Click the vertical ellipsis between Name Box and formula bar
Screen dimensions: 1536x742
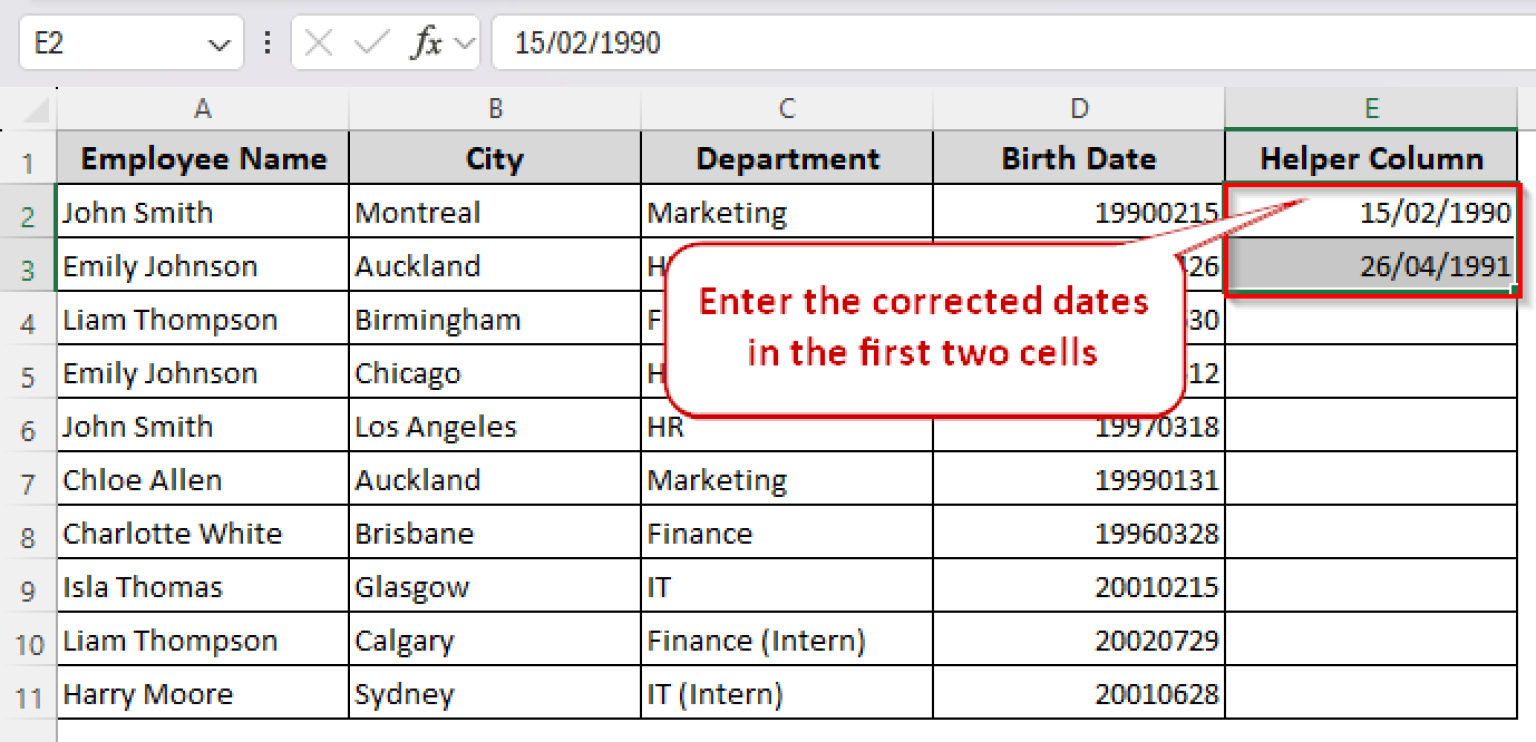(x=266, y=42)
